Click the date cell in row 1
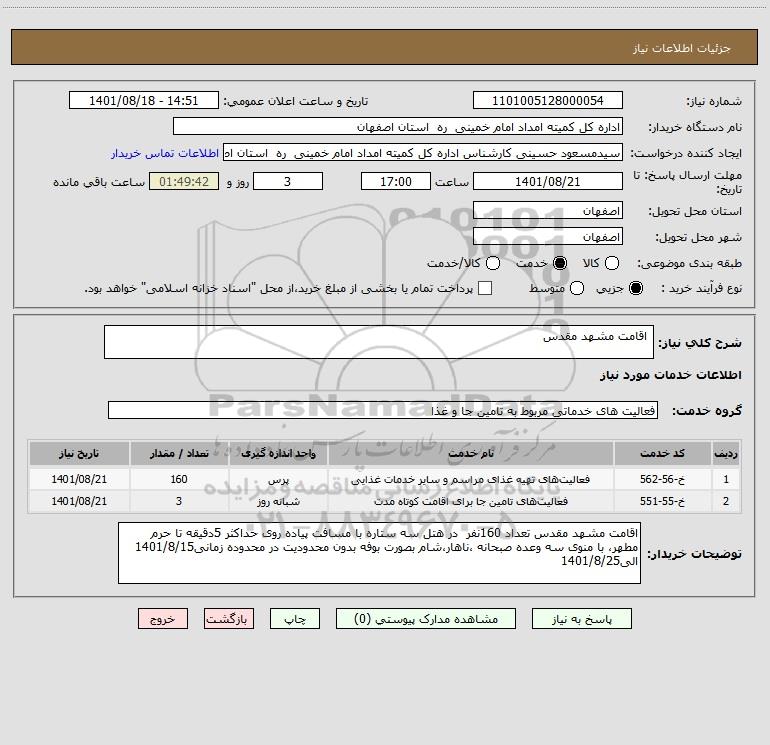 click(79, 479)
